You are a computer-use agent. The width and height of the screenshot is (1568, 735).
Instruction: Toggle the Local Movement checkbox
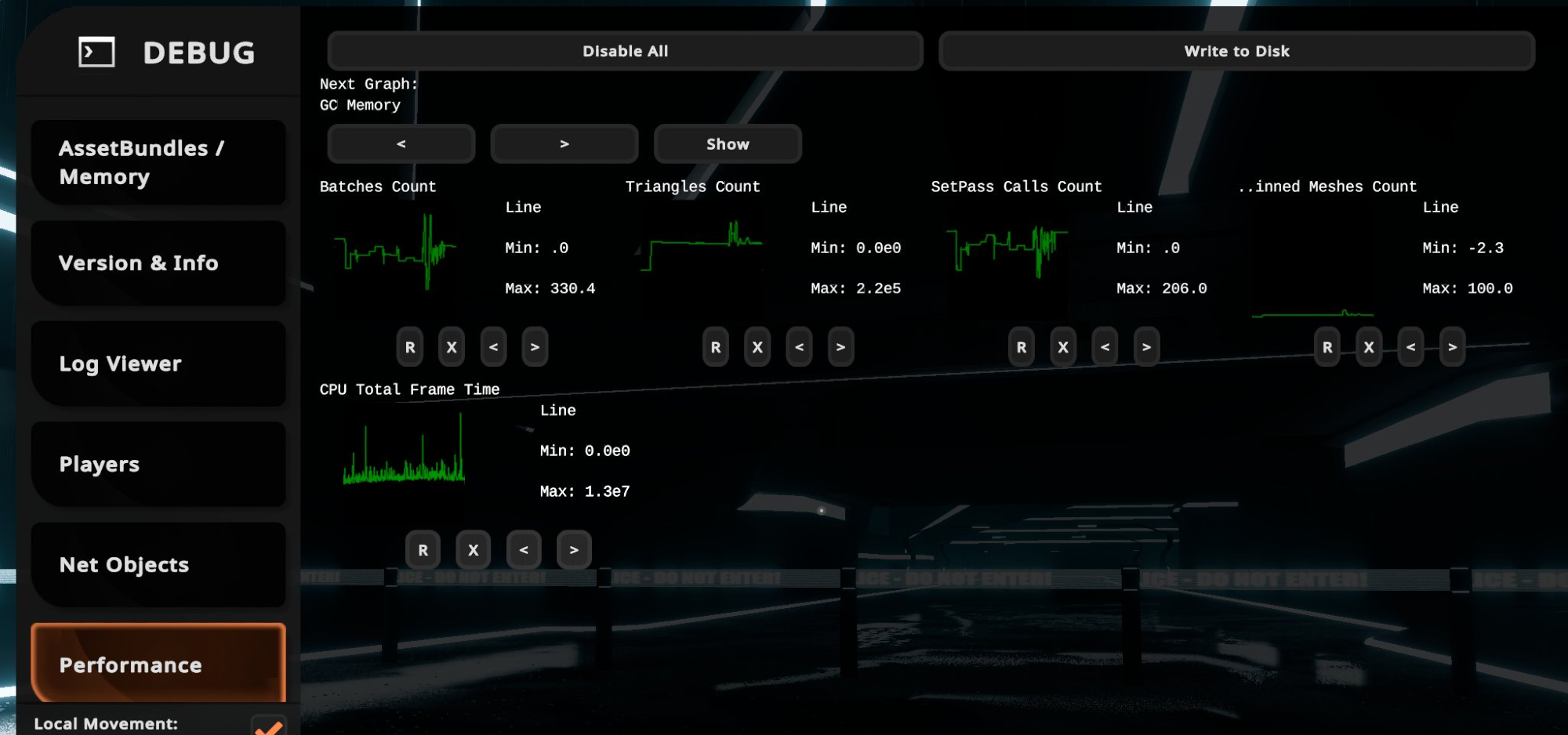[x=268, y=726]
